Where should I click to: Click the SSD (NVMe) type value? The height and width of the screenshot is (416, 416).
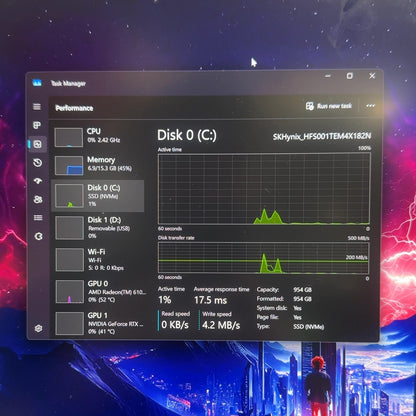point(308,327)
